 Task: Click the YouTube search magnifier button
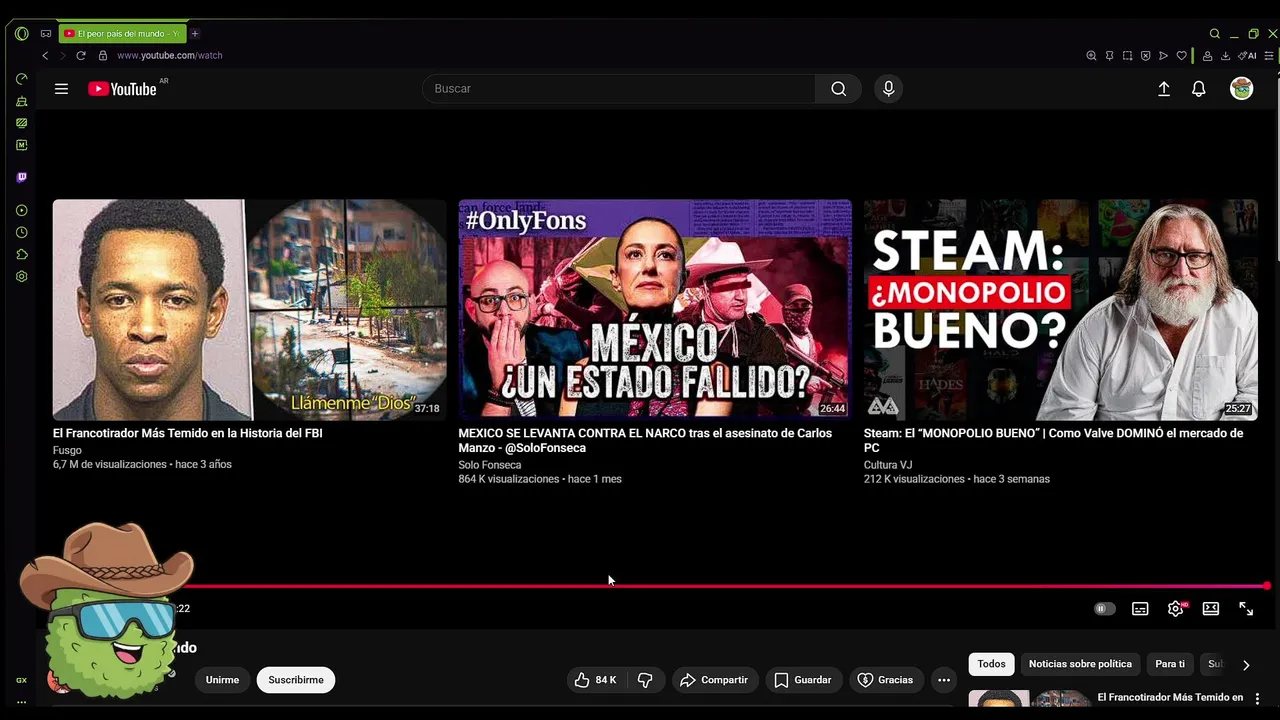click(838, 89)
